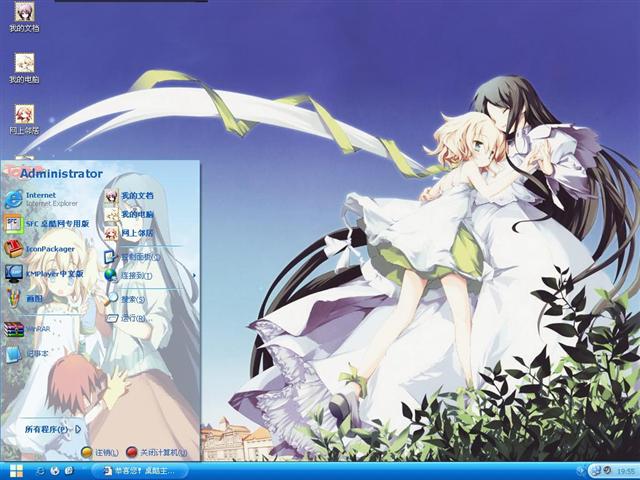640x480 pixels.
Task: Click the Quick Launch icon left of the globe
Action: [x=40, y=471]
